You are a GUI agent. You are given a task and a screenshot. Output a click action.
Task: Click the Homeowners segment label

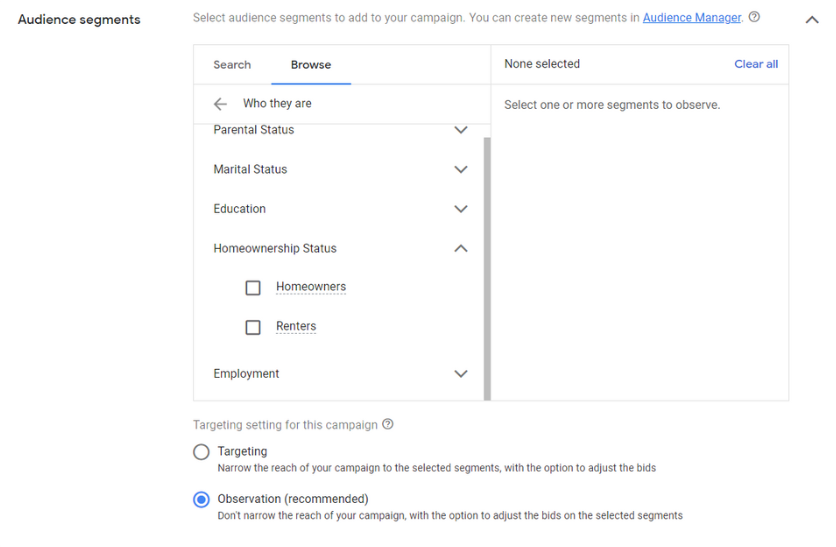pos(311,287)
